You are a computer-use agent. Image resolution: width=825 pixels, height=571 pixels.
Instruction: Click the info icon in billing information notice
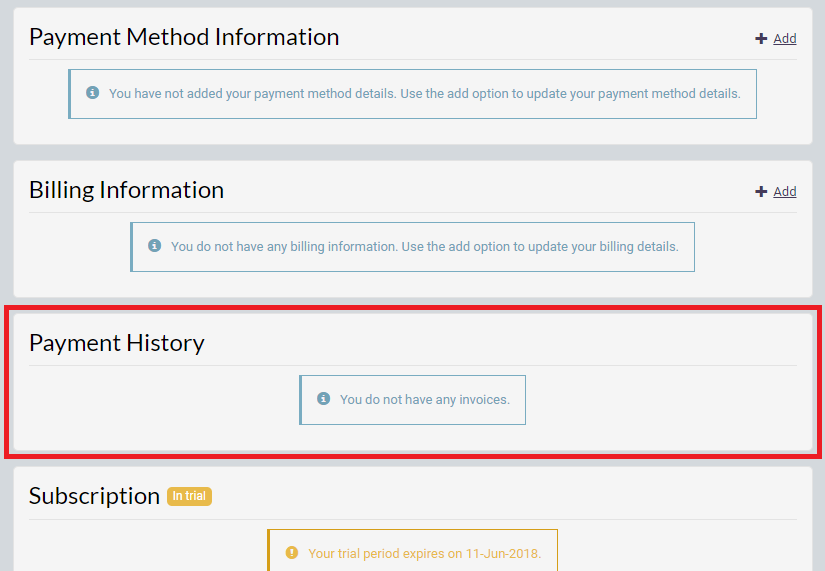pos(154,245)
